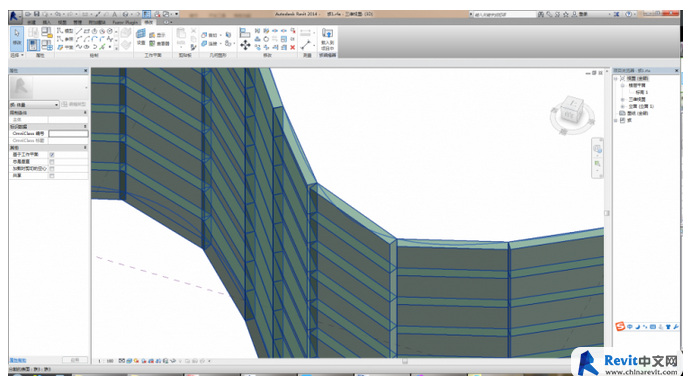
Task: Switch to the Fuzor Plugin ribbon tab
Action: coord(125,22)
